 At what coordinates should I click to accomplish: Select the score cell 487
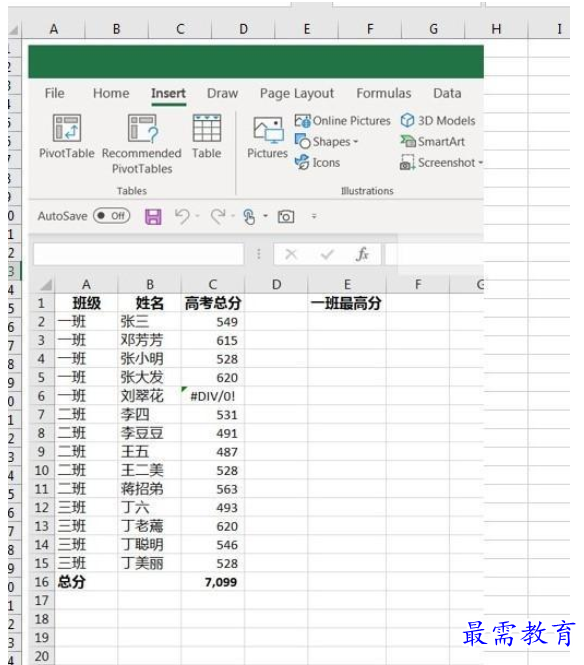tap(213, 452)
